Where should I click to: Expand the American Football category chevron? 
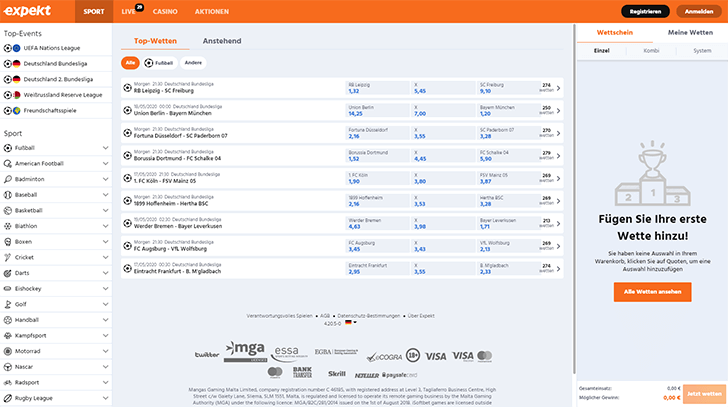(105, 163)
